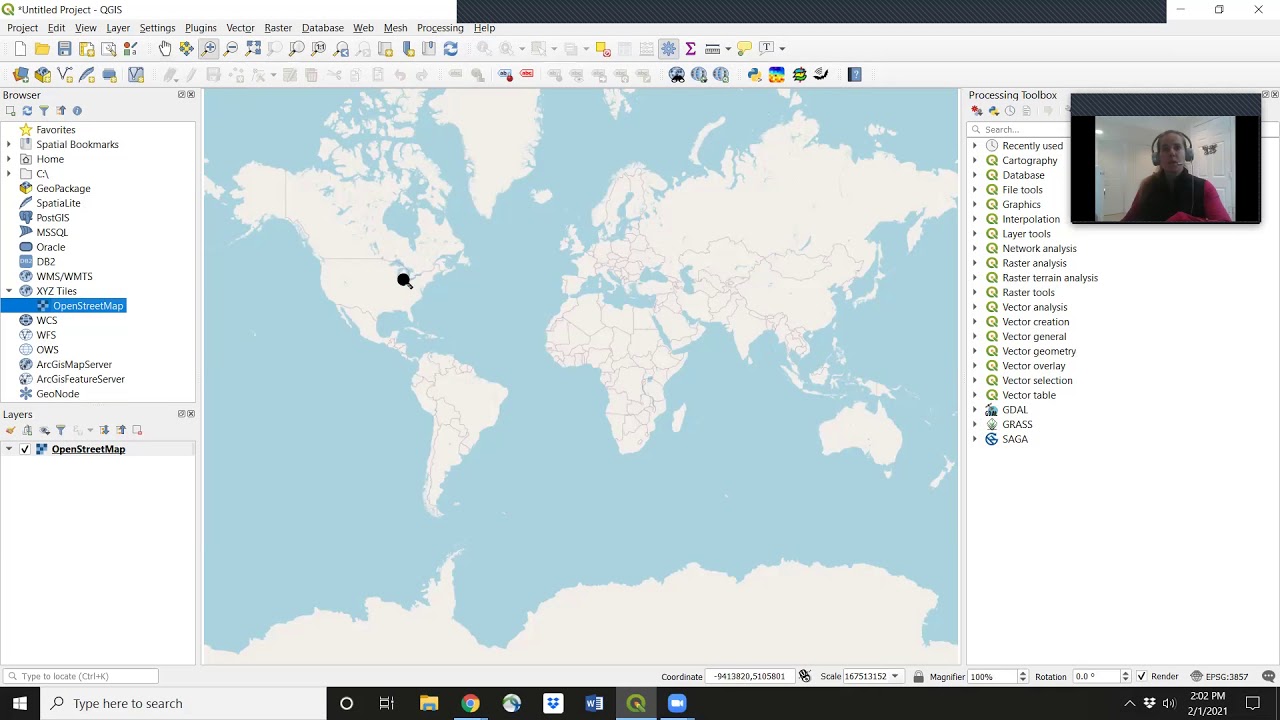The height and width of the screenshot is (720, 1280).
Task: Select the GeoNode browser entry
Action: coord(57,394)
